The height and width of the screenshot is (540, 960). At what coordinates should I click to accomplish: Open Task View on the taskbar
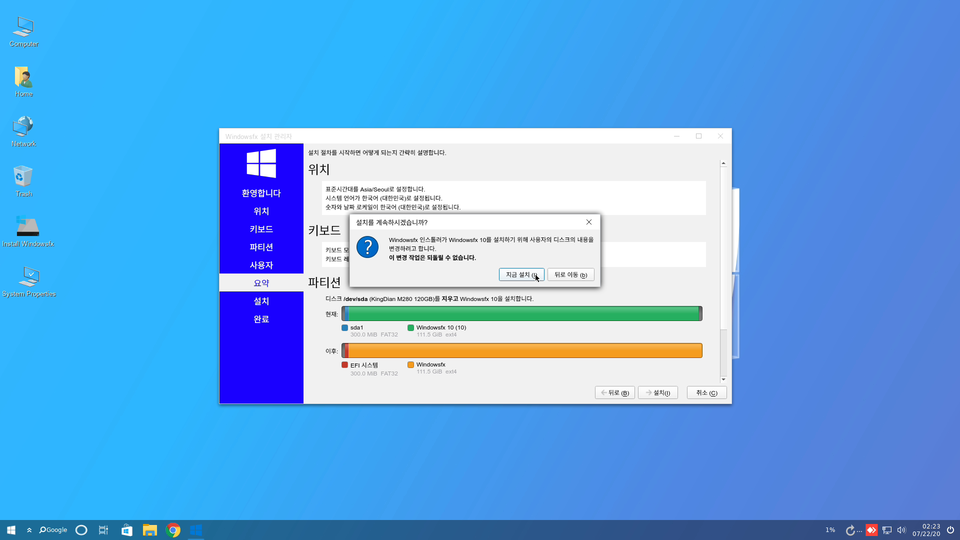pyautogui.click(x=103, y=530)
